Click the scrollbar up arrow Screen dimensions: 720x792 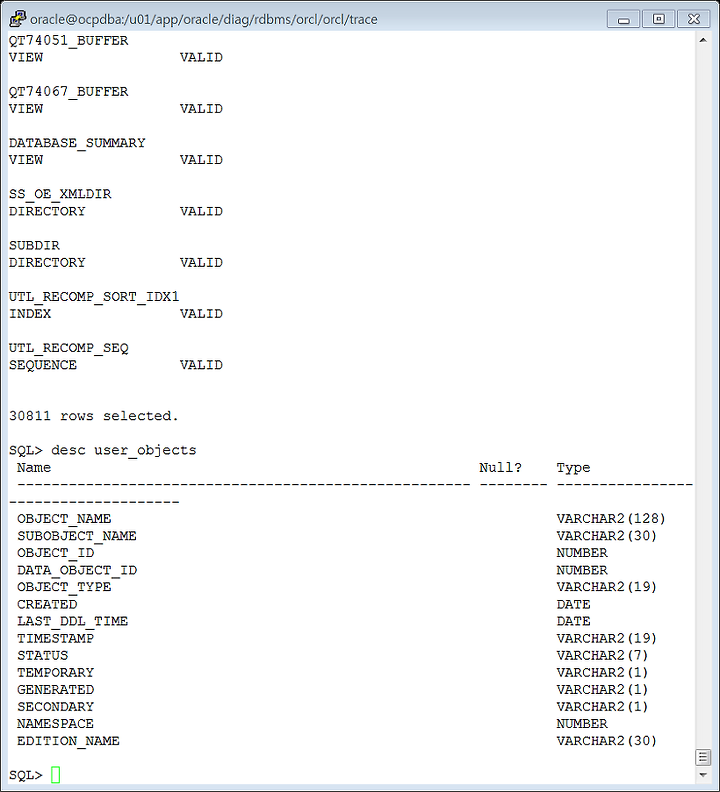click(x=702, y=40)
